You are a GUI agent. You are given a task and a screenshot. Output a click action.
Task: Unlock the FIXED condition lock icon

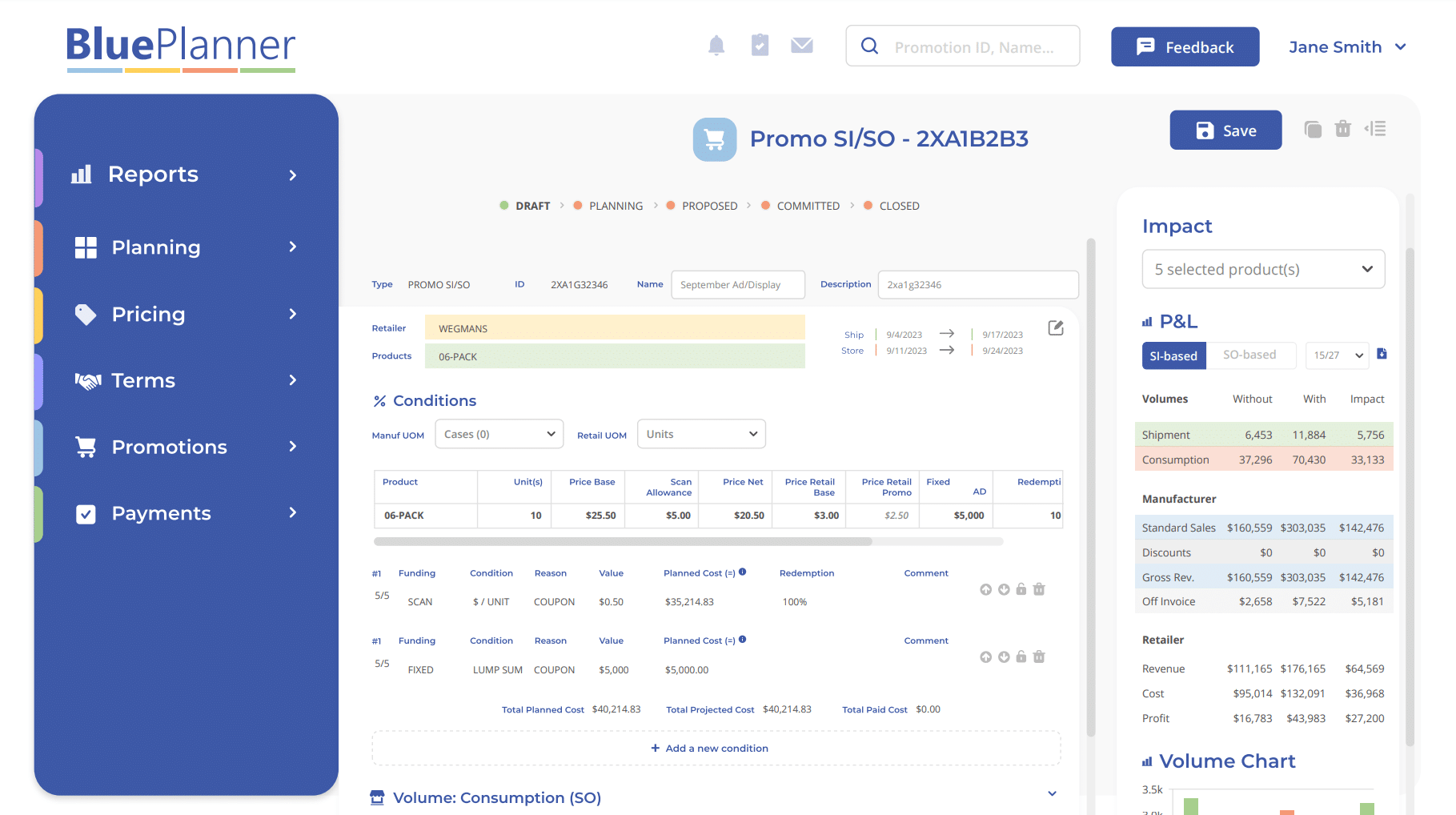tap(1021, 656)
